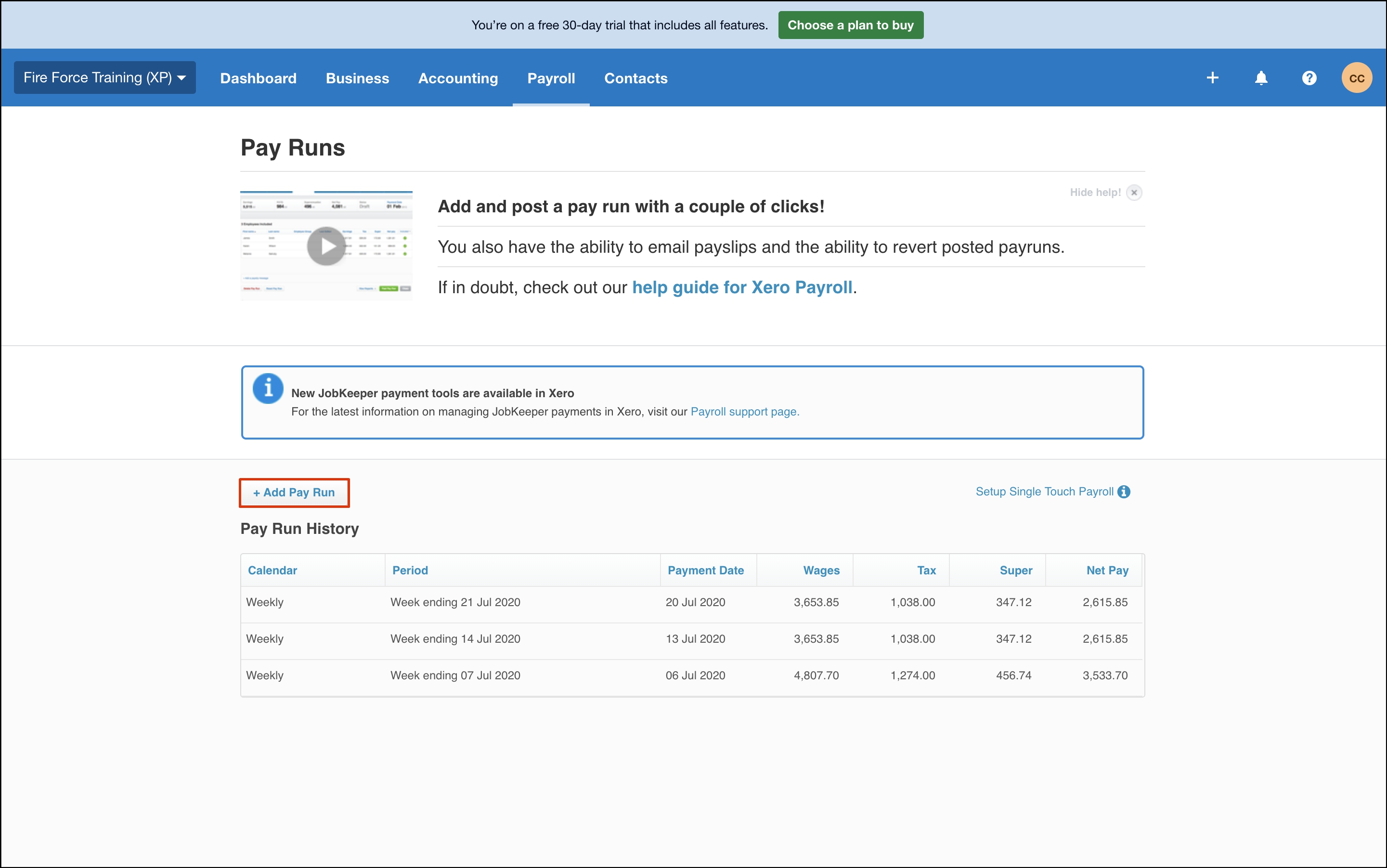The width and height of the screenshot is (1387, 868).
Task: Open the create new (+) menu in the navigation bar
Action: pos(1212,78)
